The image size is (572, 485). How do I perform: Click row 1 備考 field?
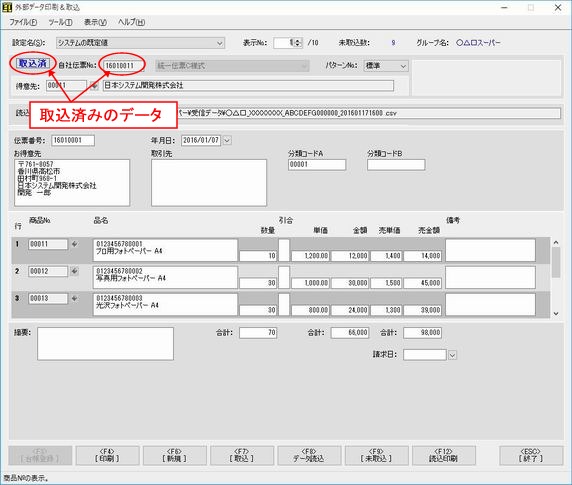(490, 250)
